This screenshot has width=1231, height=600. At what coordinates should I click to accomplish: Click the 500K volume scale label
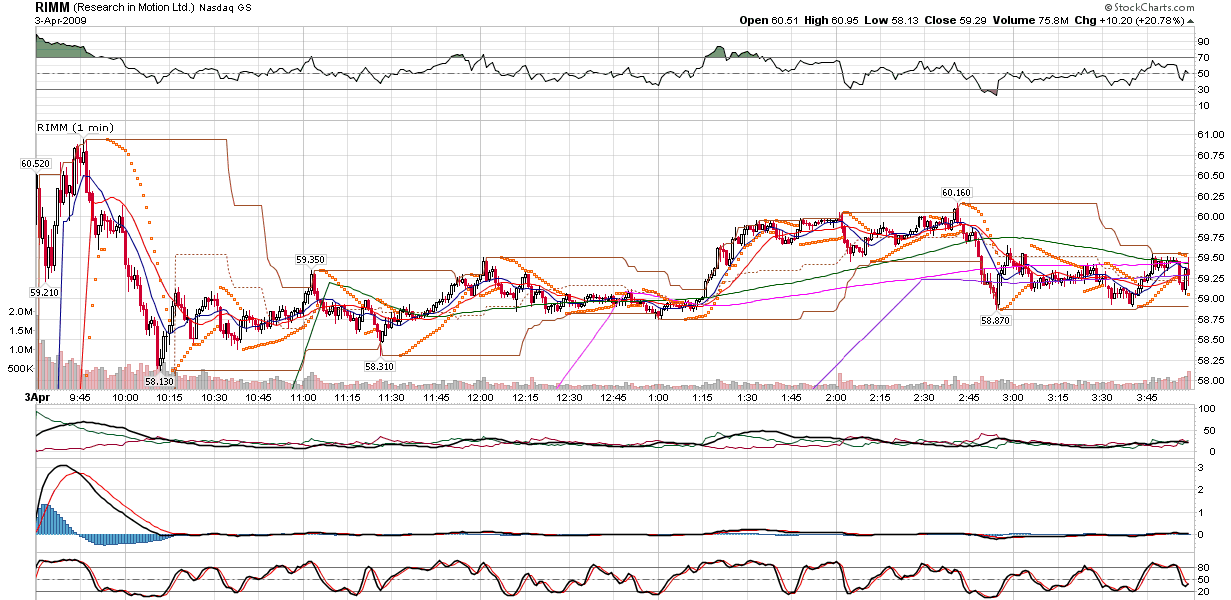pos(20,369)
